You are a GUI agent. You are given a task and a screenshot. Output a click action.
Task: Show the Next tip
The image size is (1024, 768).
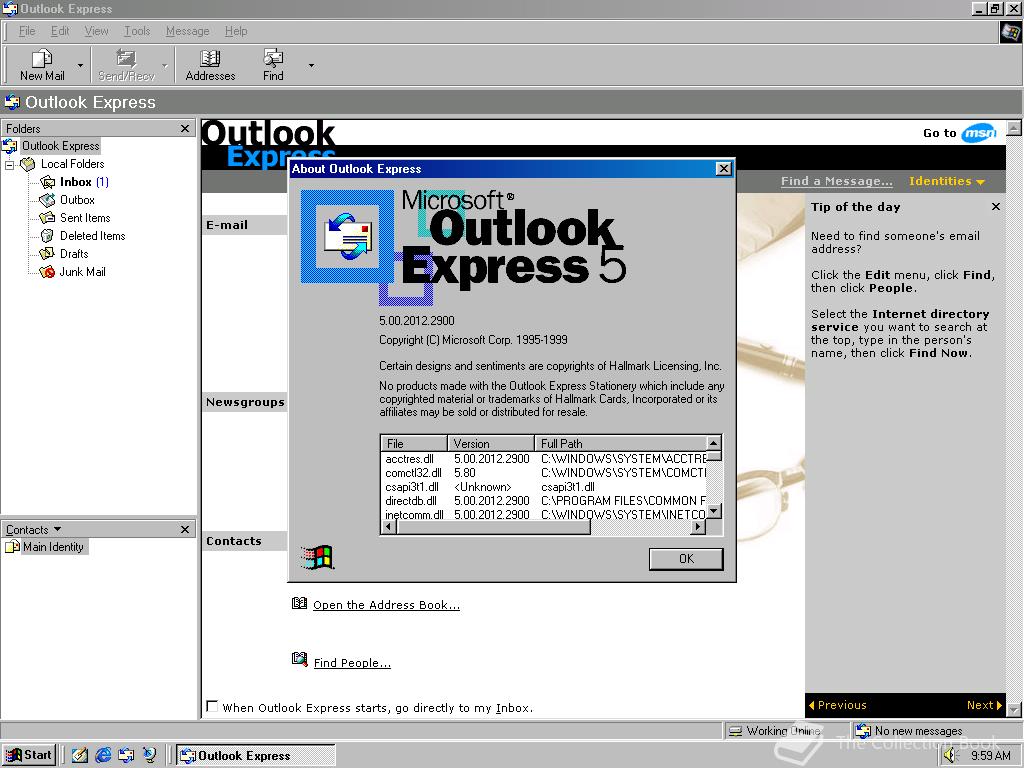click(985, 705)
